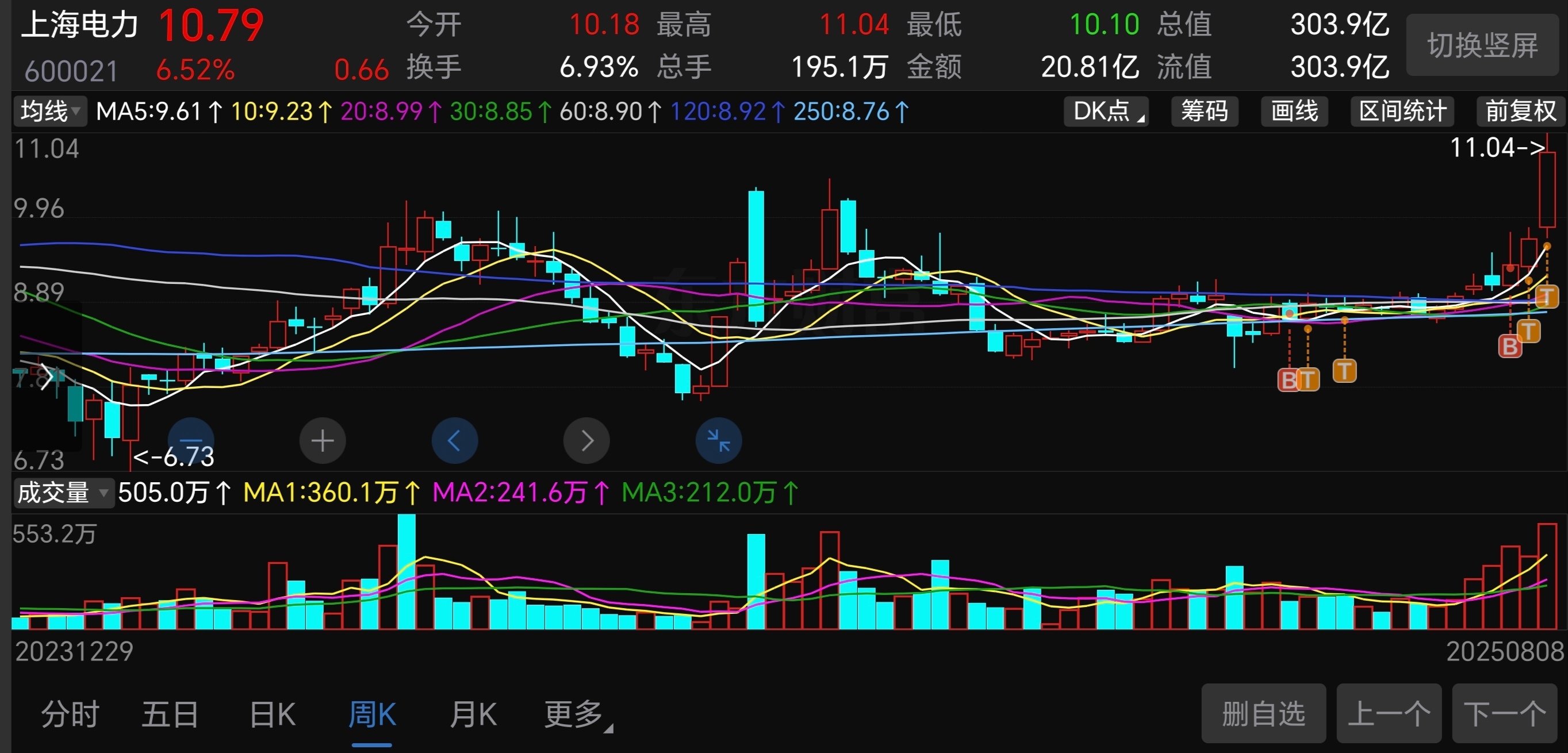Screen dimensions: 1568x753
Task: Go to previous stock with 上一个
Action: coord(1389,713)
